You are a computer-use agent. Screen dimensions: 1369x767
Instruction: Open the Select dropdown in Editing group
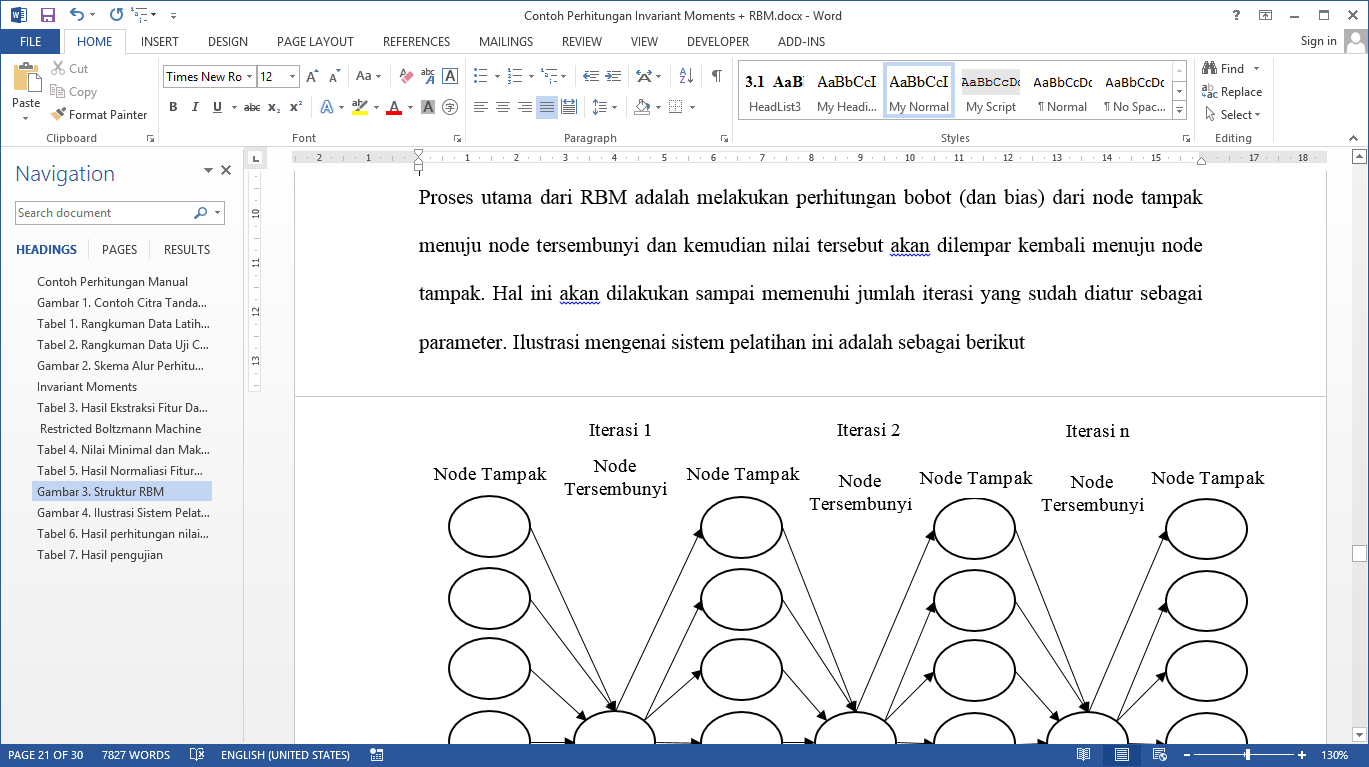click(x=1234, y=115)
